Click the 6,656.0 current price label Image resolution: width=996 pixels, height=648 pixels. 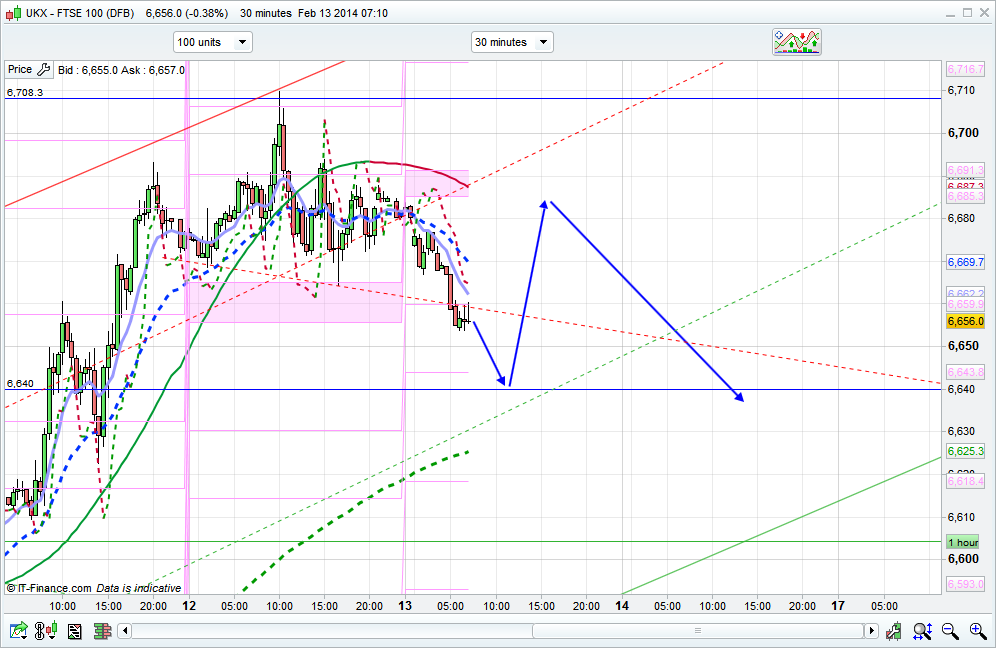pyautogui.click(x=965, y=321)
